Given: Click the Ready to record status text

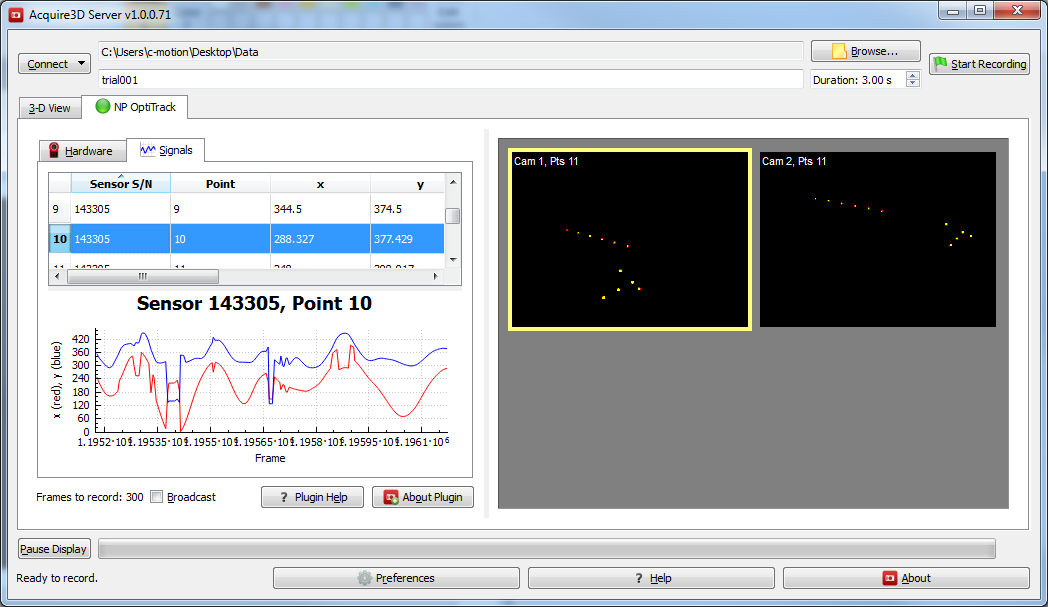Looking at the screenshot, I should click(57, 578).
